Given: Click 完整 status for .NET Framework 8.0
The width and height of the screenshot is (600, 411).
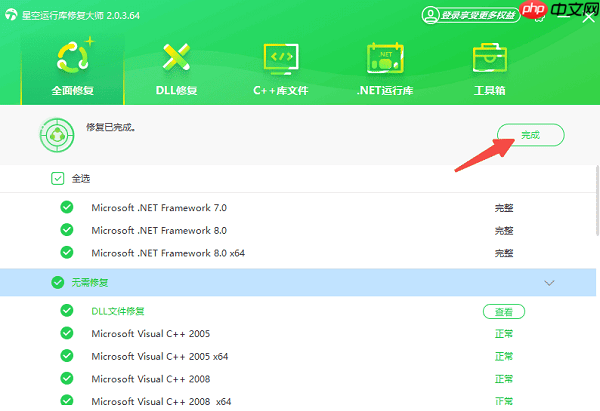Looking at the screenshot, I should (x=504, y=230).
